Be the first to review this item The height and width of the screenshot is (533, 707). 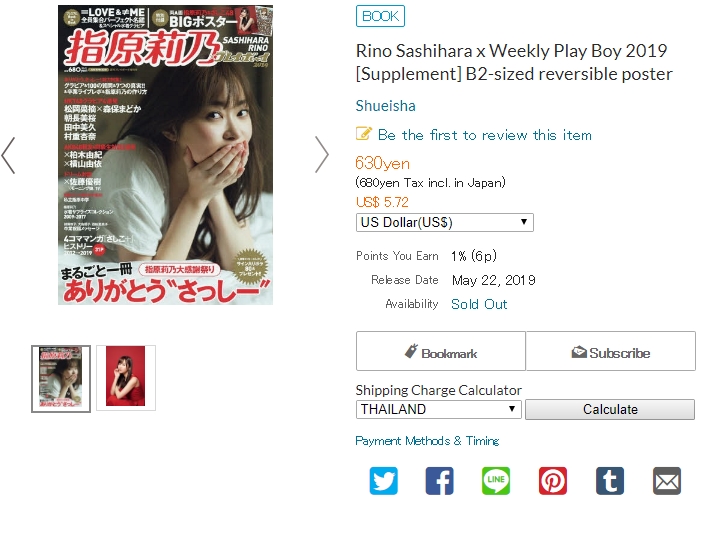[485, 135]
